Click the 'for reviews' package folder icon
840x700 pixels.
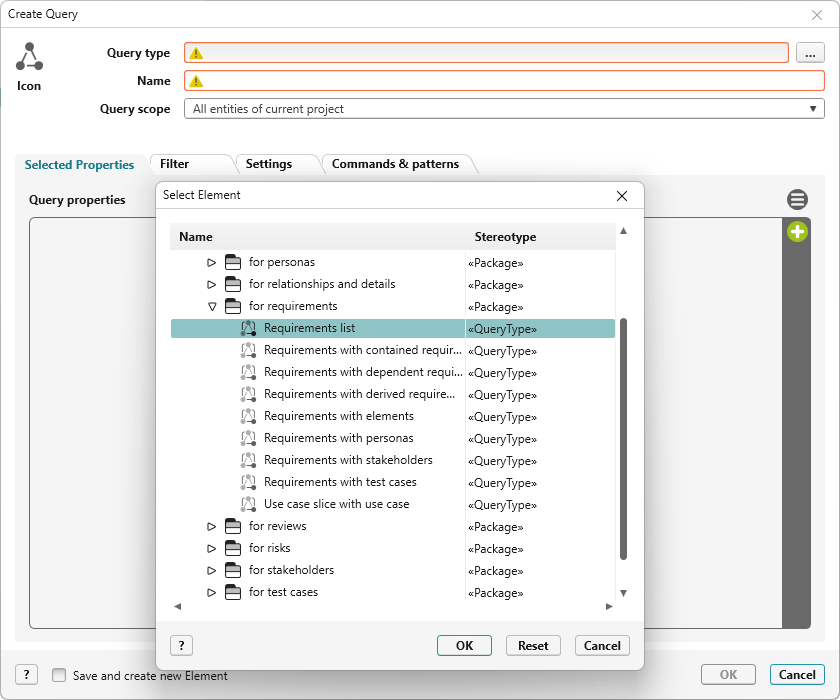pos(233,526)
